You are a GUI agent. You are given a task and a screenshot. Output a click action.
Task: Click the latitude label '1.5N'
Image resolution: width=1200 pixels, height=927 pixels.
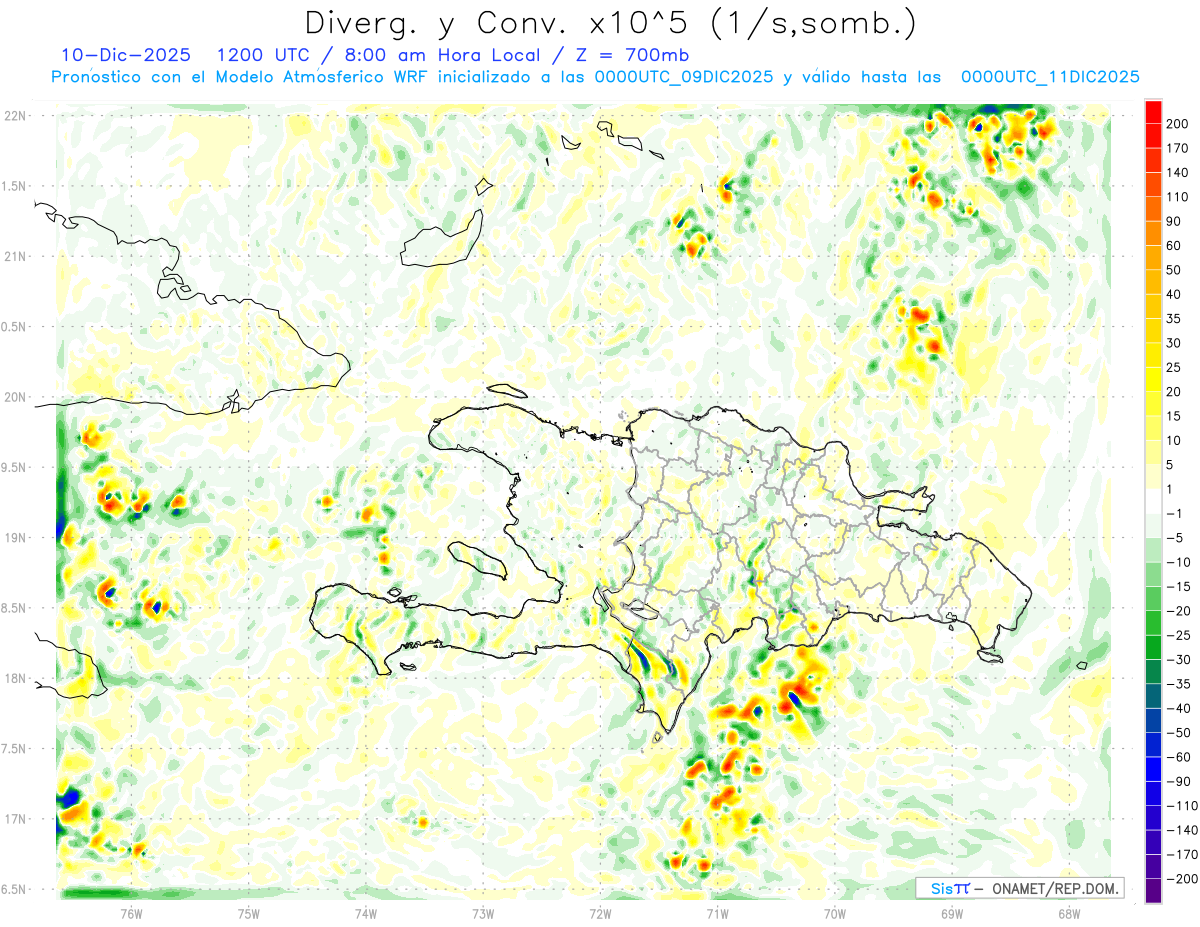click(x=15, y=186)
